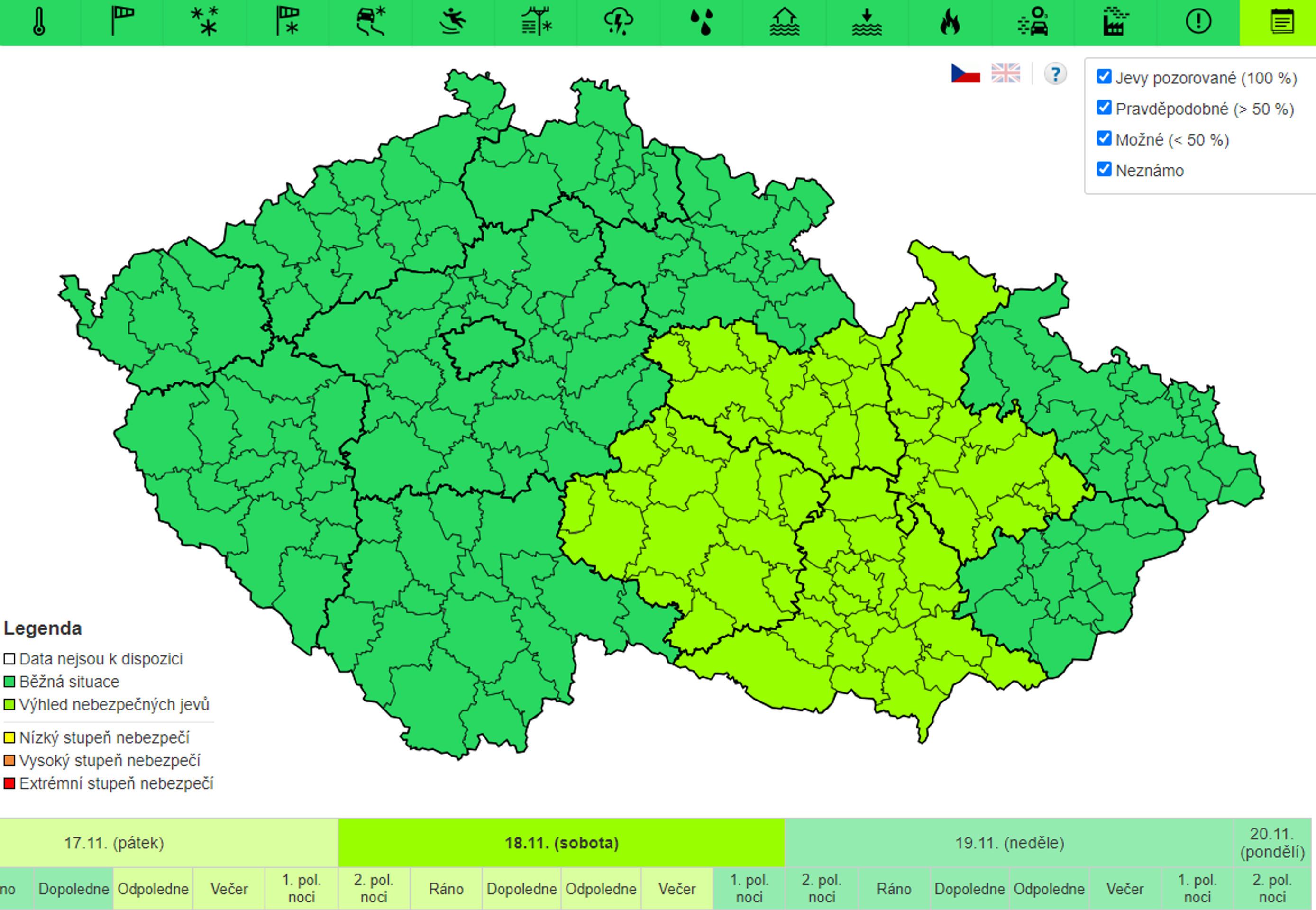Click the white 'Data nejsou k dispozici' swatch

(x=9, y=659)
